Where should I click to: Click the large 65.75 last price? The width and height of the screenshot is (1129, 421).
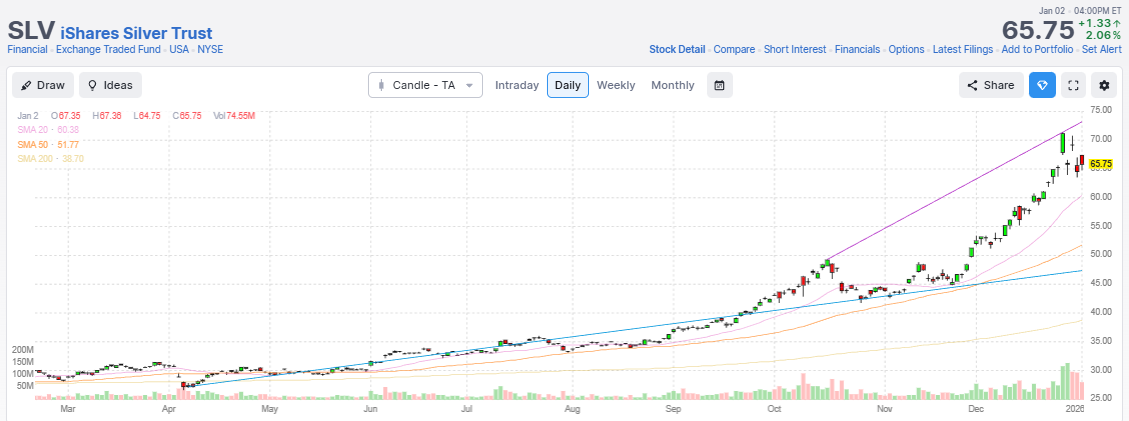point(1037,30)
